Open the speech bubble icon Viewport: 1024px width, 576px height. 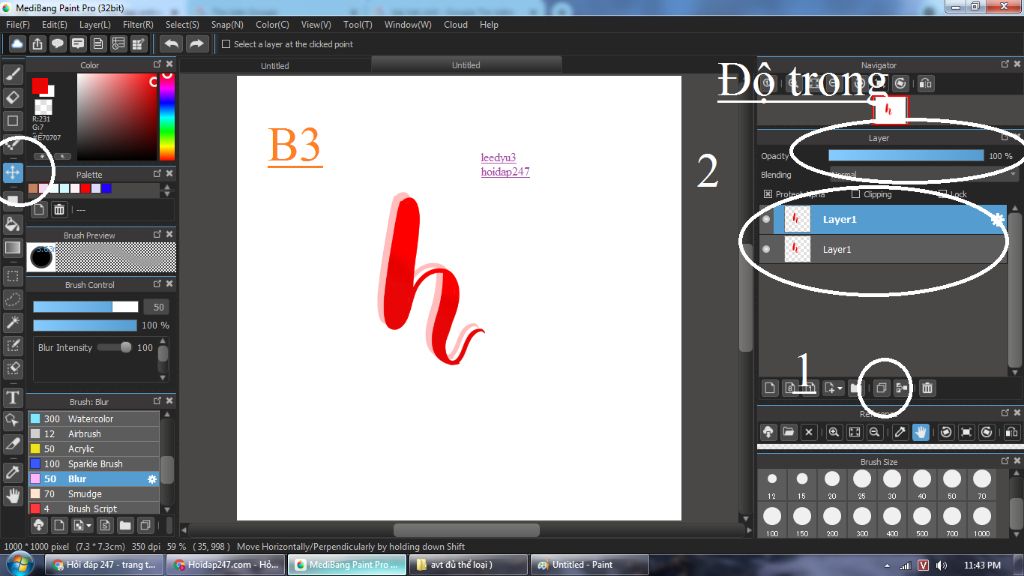pos(57,44)
